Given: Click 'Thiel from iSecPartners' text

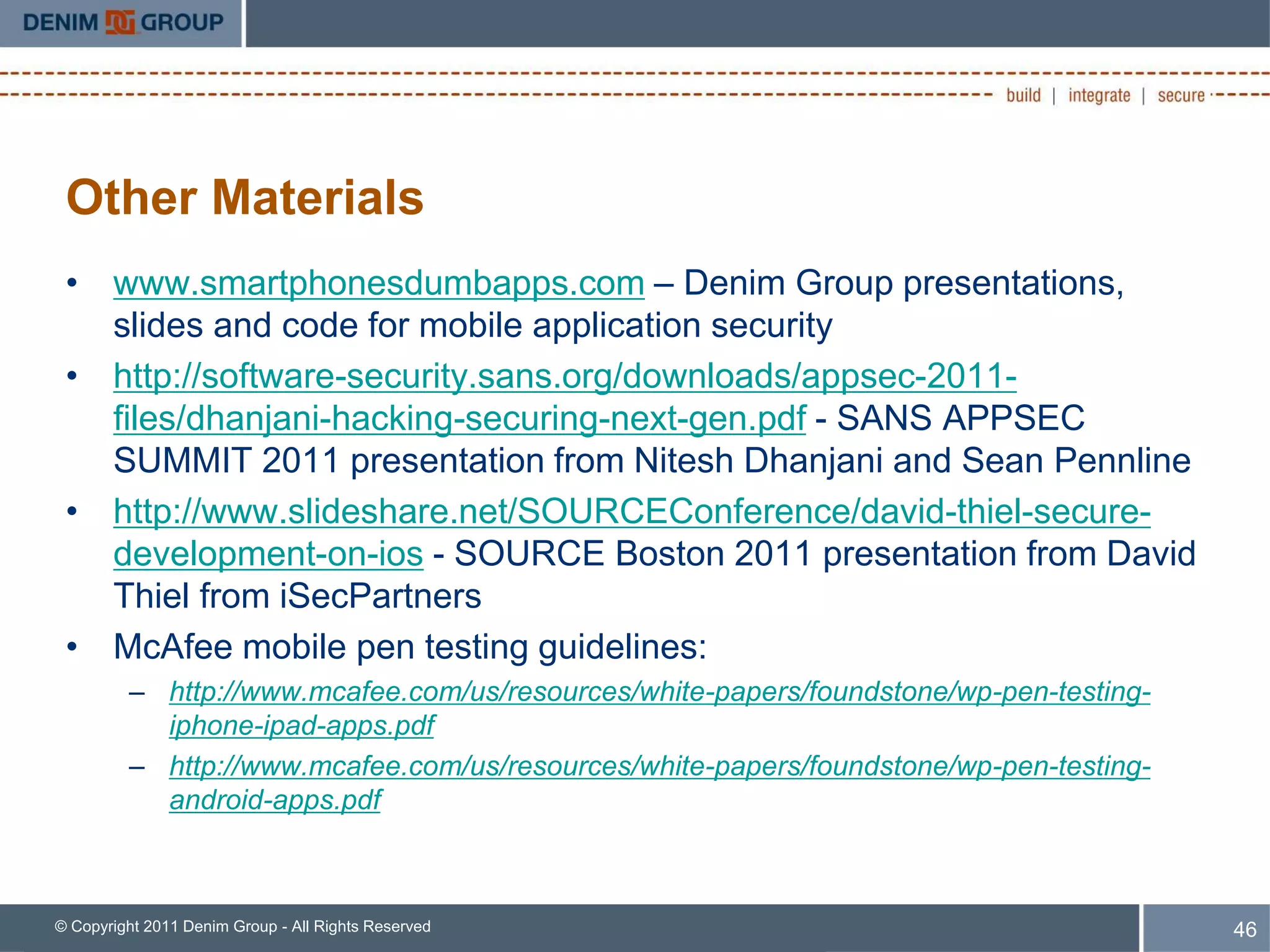Looking at the screenshot, I should click(x=297, y=596).
